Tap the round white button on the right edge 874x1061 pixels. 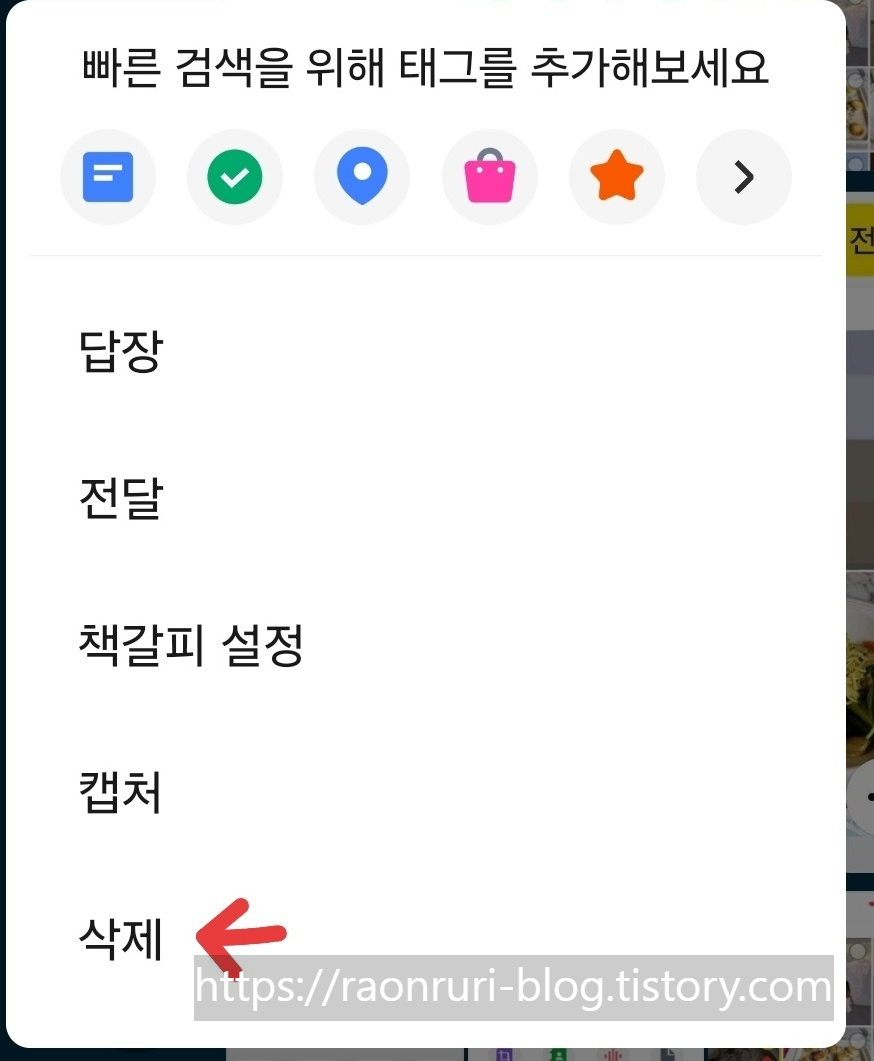point(862,797)
